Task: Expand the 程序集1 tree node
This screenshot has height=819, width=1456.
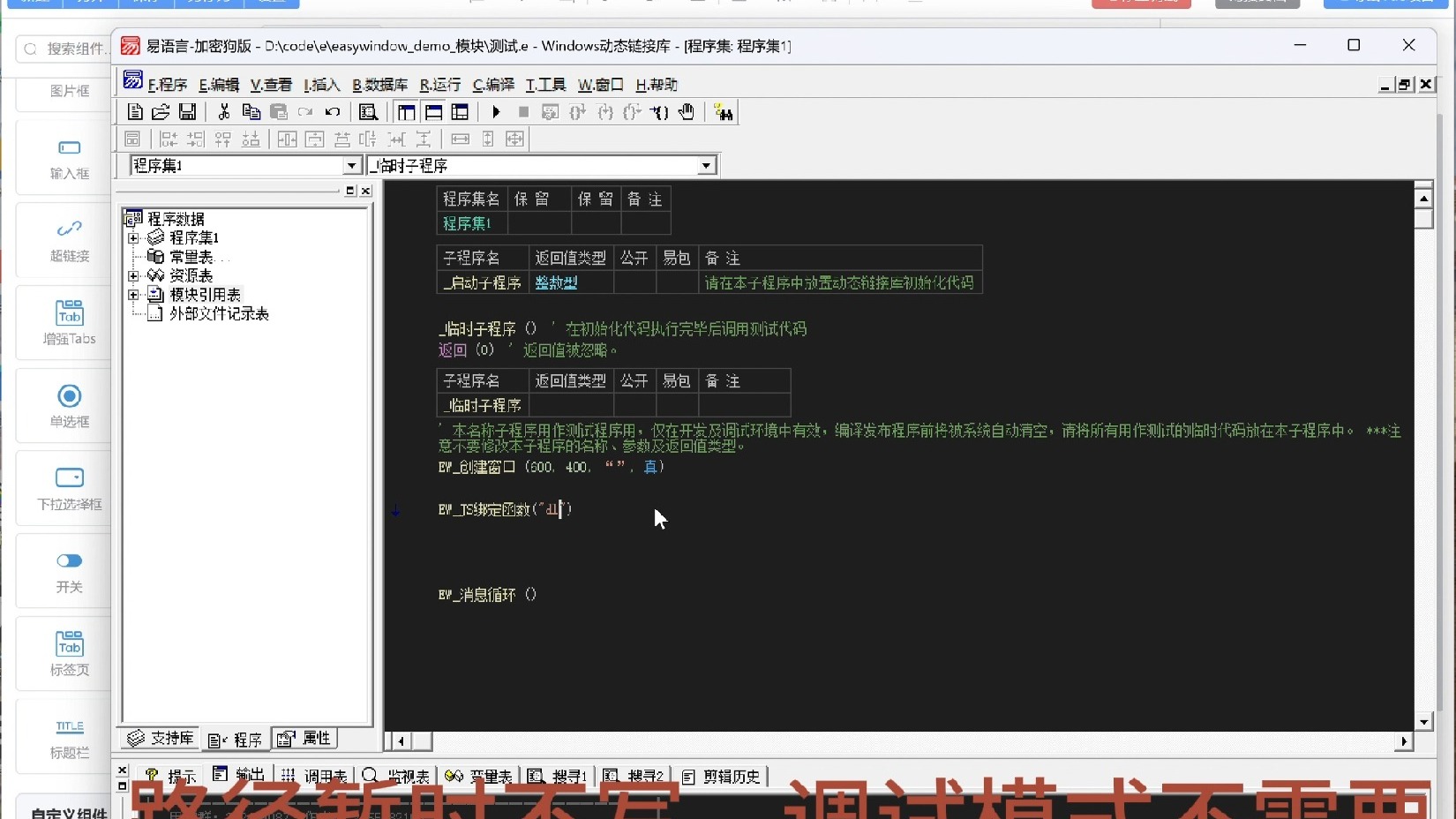Action: tap(134, 237)
